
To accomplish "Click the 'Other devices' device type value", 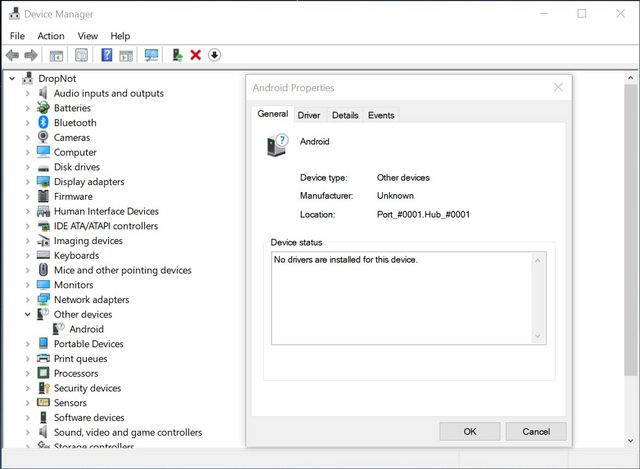I will [403, 178].
